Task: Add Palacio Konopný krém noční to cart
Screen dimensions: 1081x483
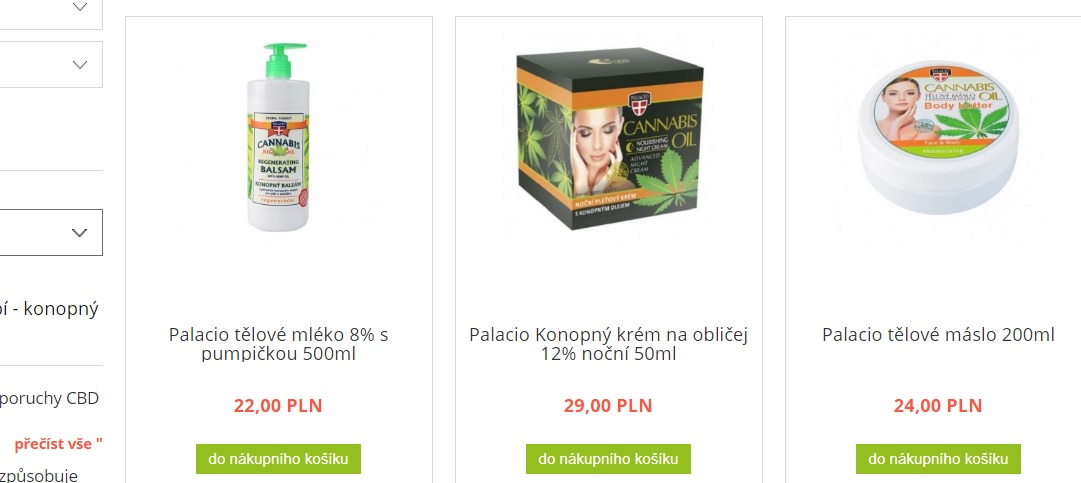Action: 608,459
